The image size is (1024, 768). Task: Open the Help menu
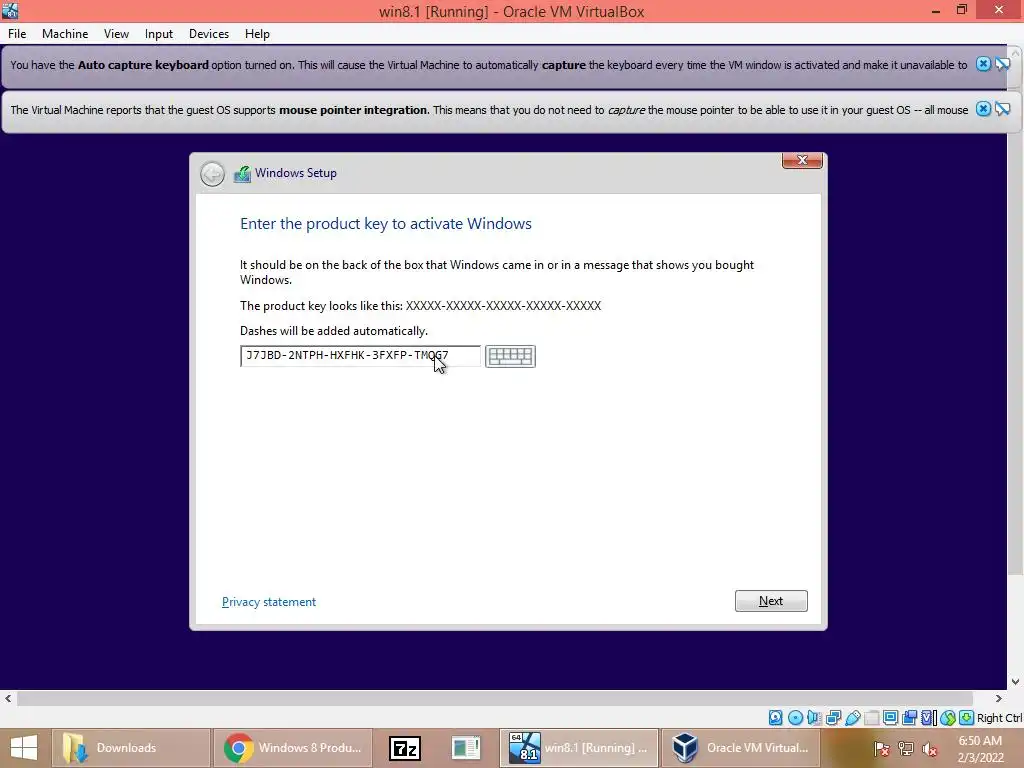pyautogui.click(x=257, y=34)
